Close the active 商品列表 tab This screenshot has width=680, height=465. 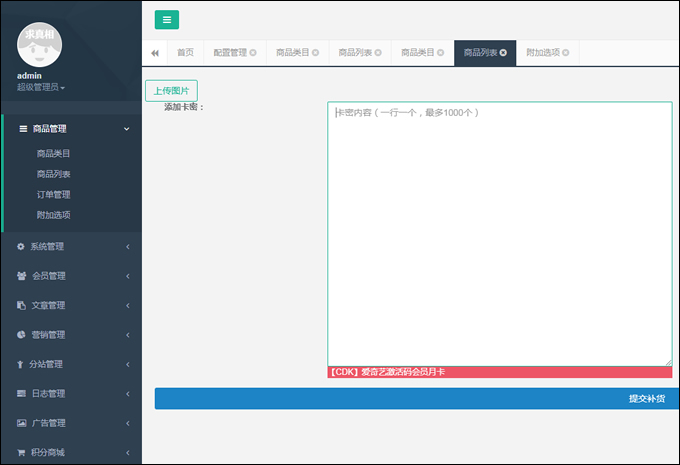pos(503,52)
